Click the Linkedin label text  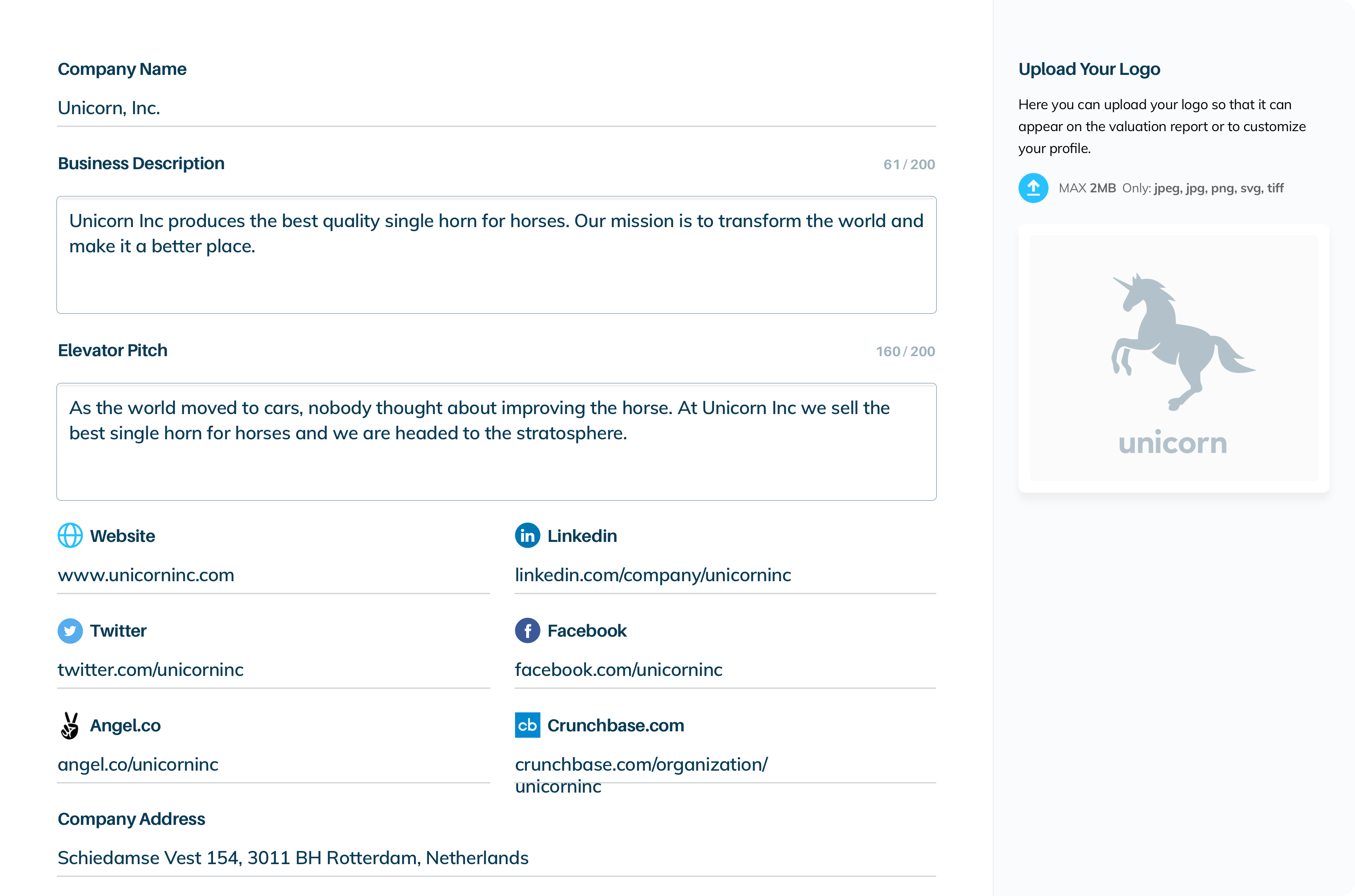[x=582, y=536]
